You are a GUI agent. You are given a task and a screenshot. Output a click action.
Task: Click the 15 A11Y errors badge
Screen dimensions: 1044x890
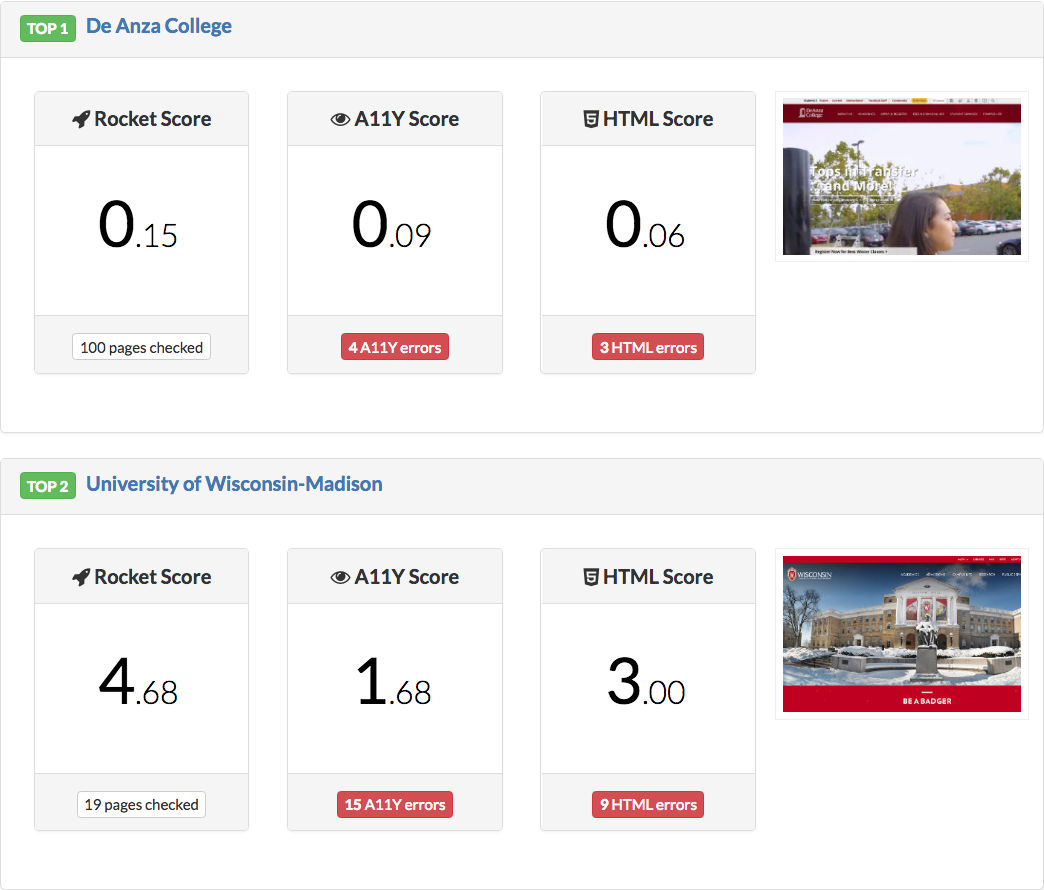[x=394, y=804]
